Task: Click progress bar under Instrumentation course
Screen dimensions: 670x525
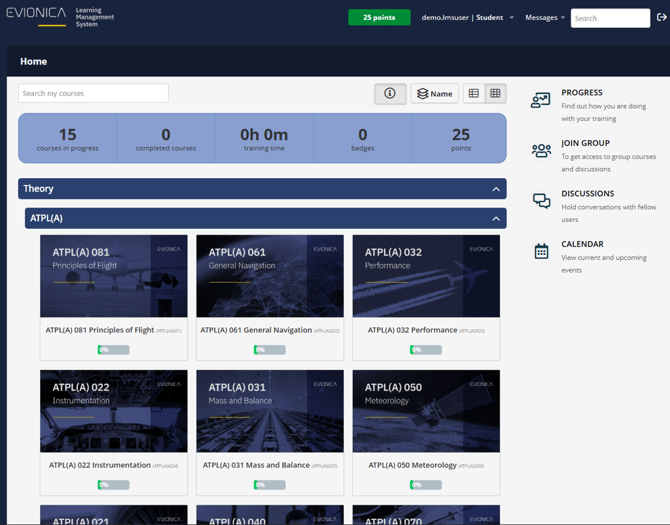Action: (113, 485)
